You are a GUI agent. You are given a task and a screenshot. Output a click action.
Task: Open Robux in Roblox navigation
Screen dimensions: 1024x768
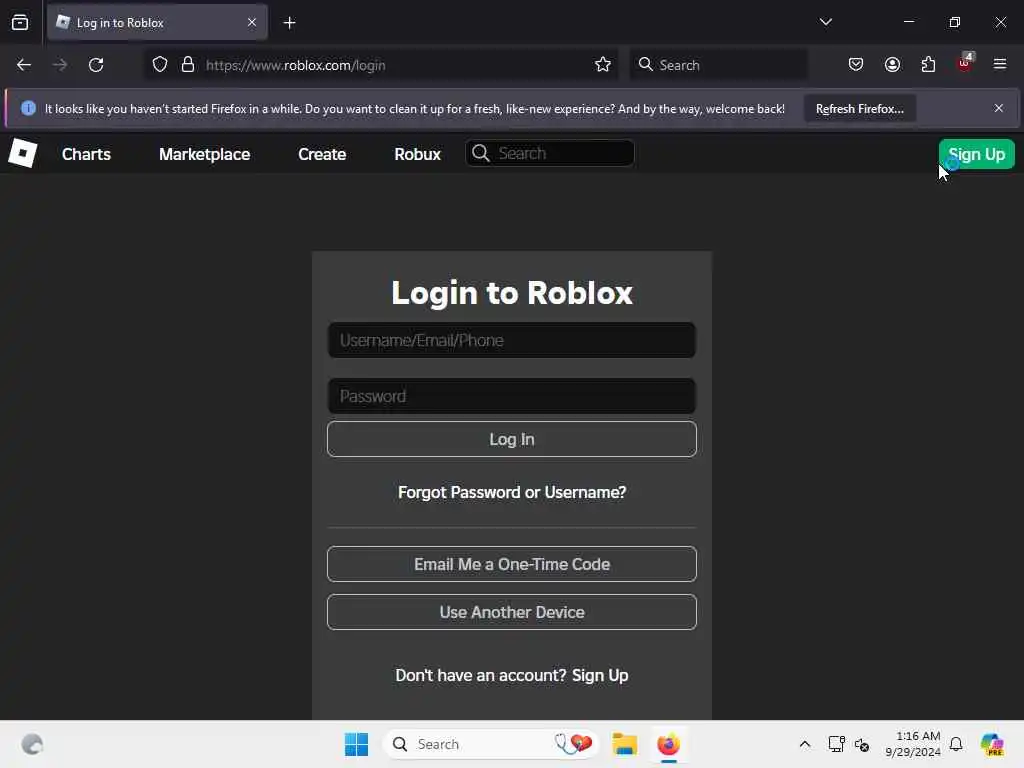pyautogui.click(x=417, y=155)
